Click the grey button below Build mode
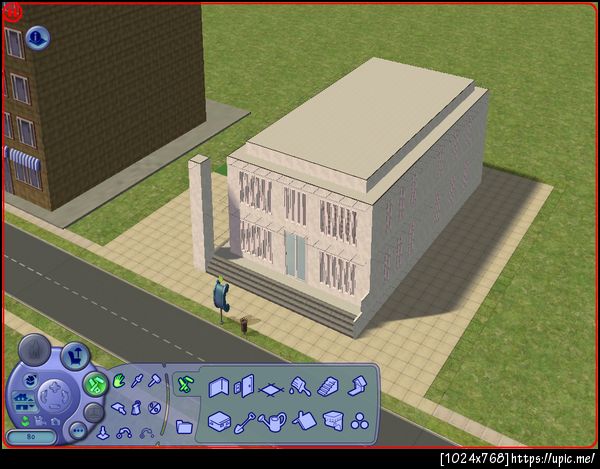Viewport: 600px width, 469px height. [94, 412]
